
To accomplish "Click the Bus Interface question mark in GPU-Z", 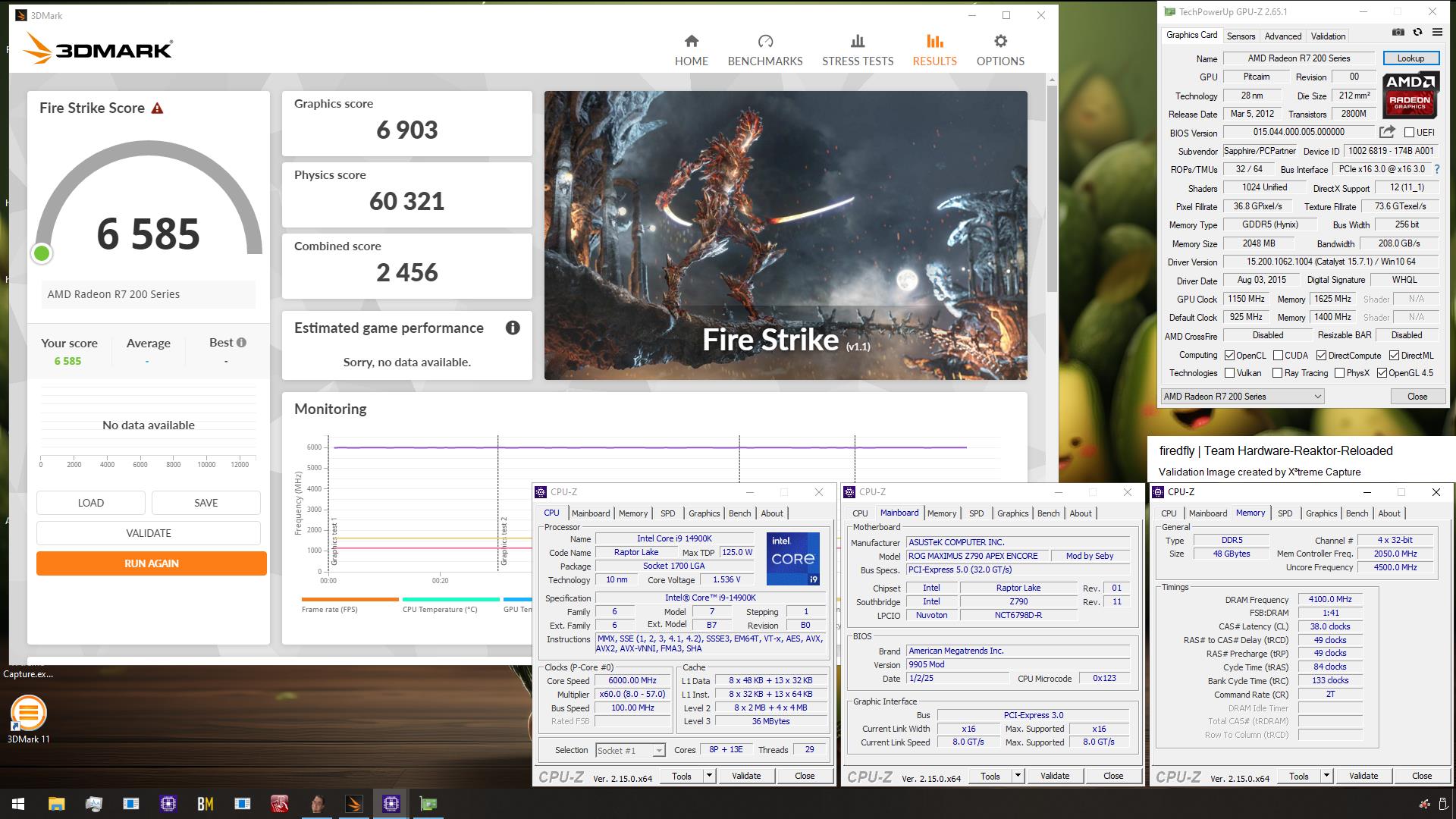I will pos(1436,169).
